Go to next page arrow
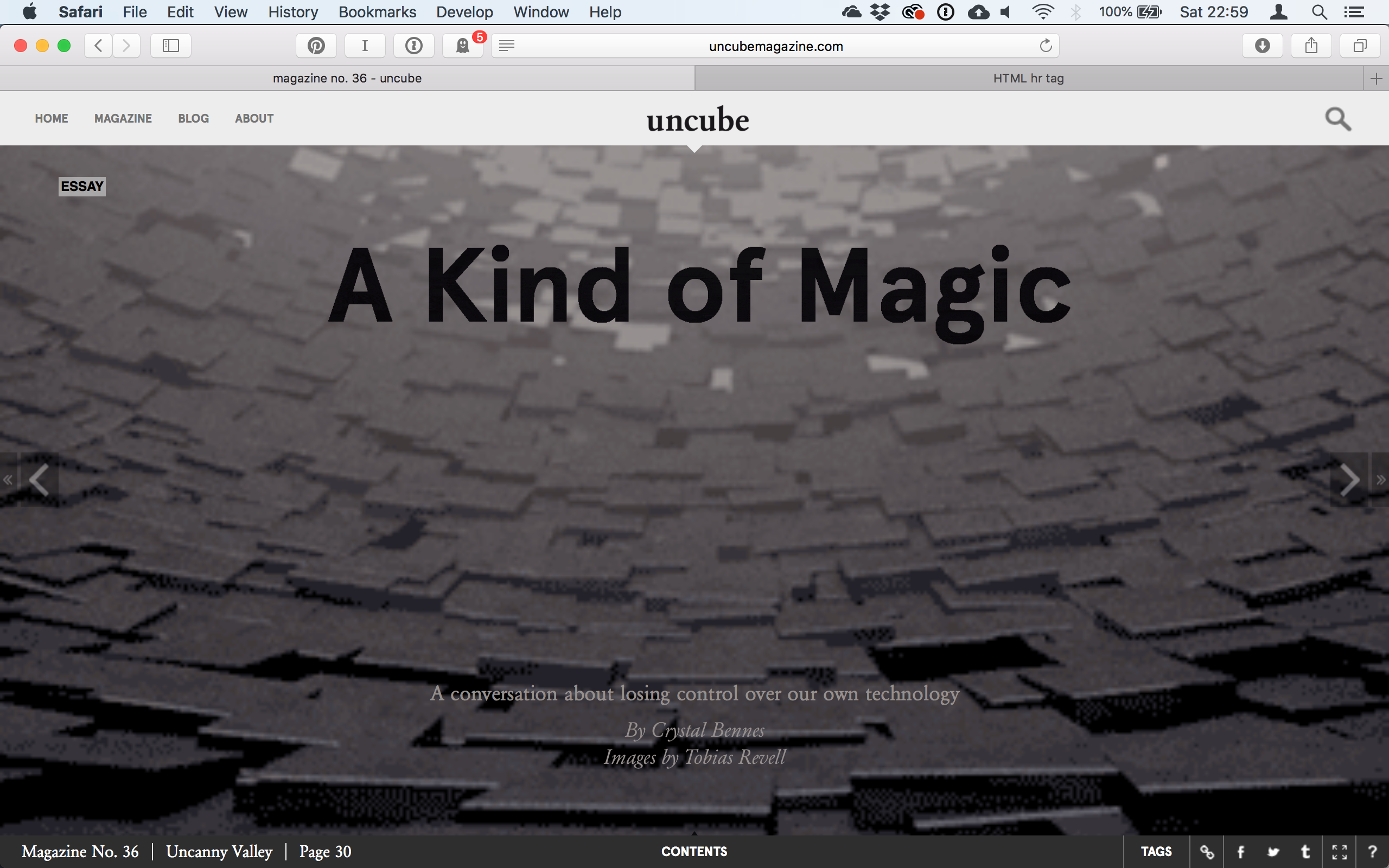The height and width of the screenshot is (868, 1389). click(1349, 480)
